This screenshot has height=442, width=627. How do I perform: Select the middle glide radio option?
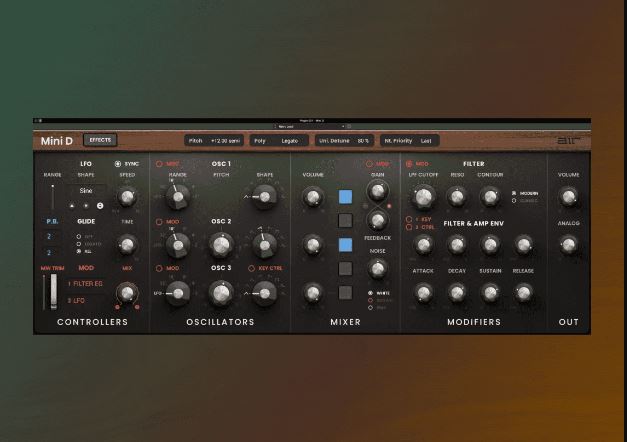[79, 244]
